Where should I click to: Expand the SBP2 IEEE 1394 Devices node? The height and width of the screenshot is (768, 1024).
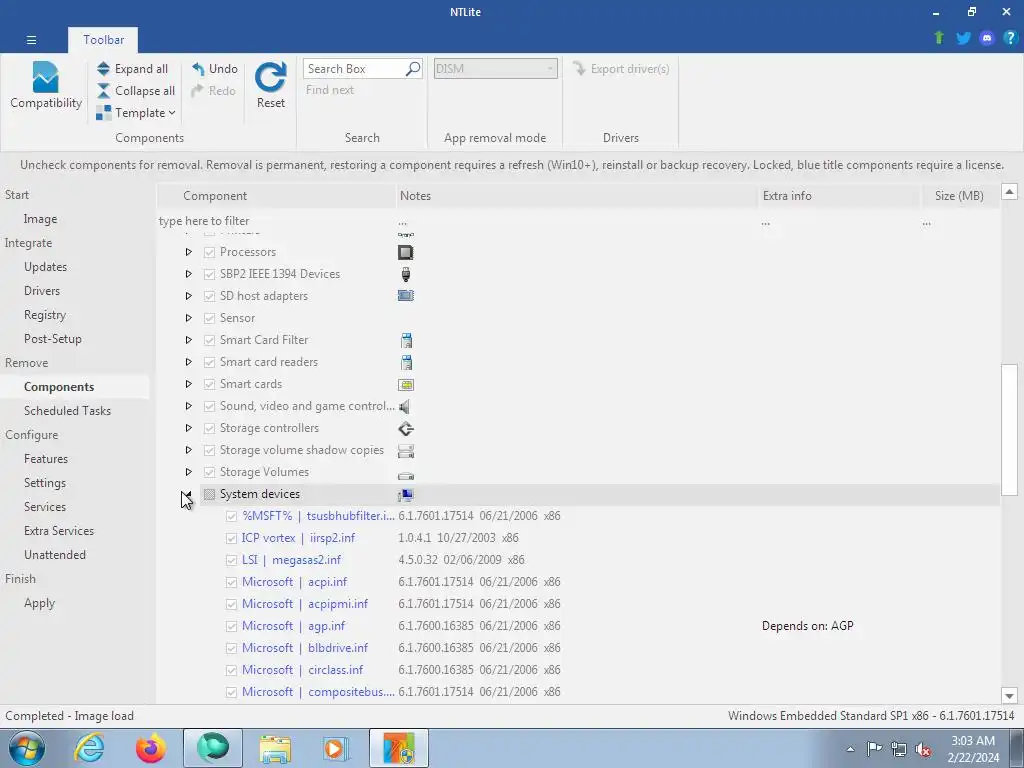click(x=188, y=274)
